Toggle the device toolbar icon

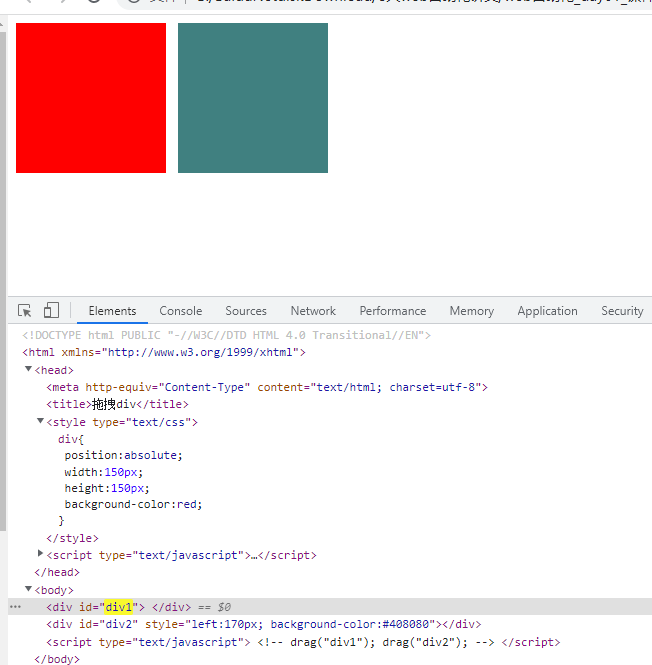point(51,310)
